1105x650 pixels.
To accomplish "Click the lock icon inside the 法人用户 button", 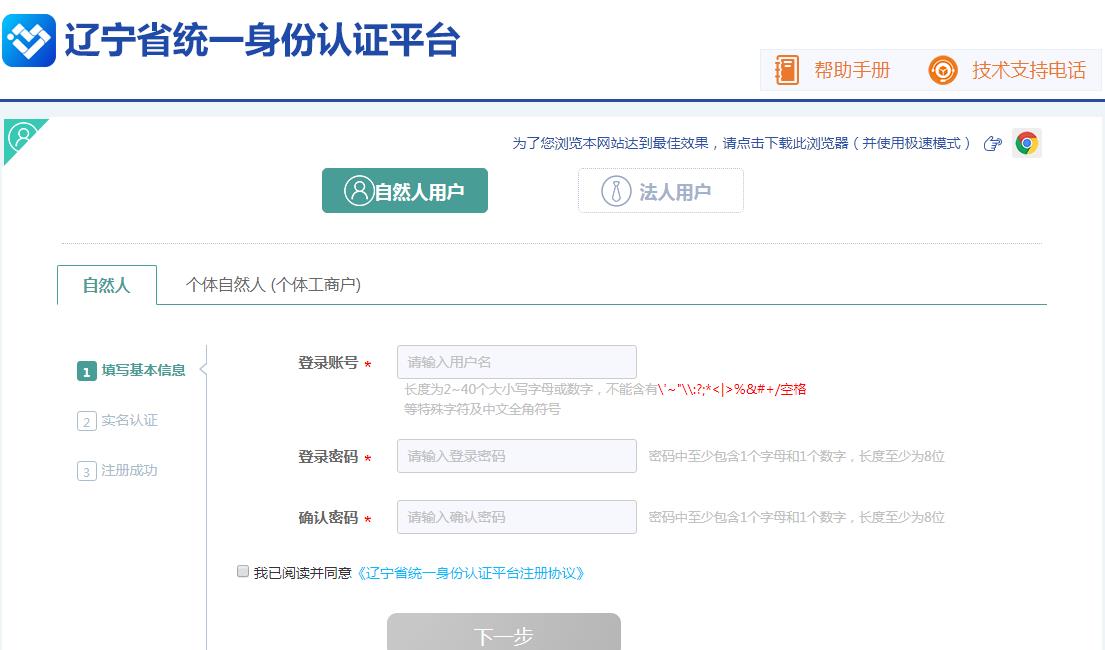I will click(x=615, y=190).
